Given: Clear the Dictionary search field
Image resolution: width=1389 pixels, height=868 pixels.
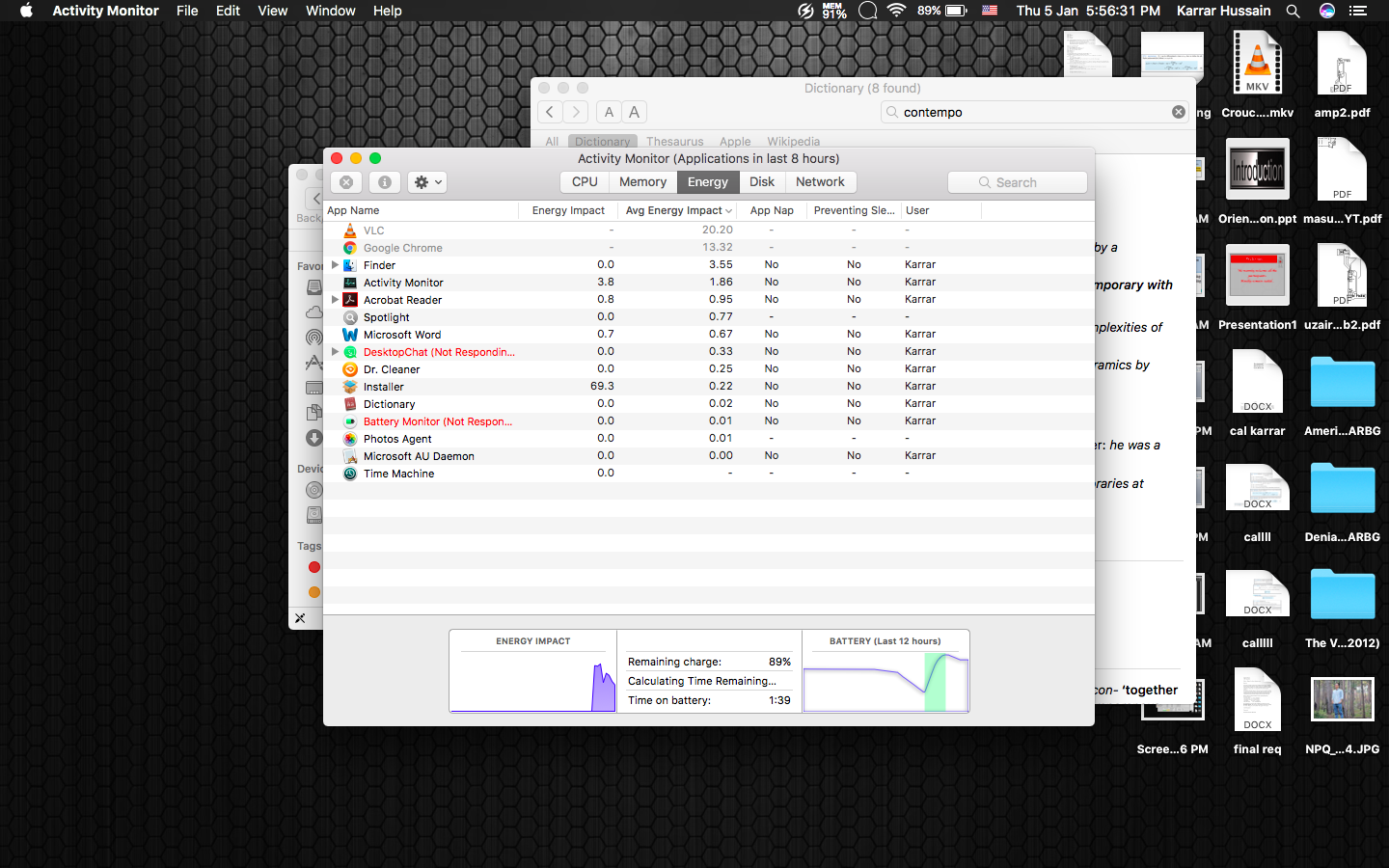Looking at the screenshot, I should tap(1179, 112).
